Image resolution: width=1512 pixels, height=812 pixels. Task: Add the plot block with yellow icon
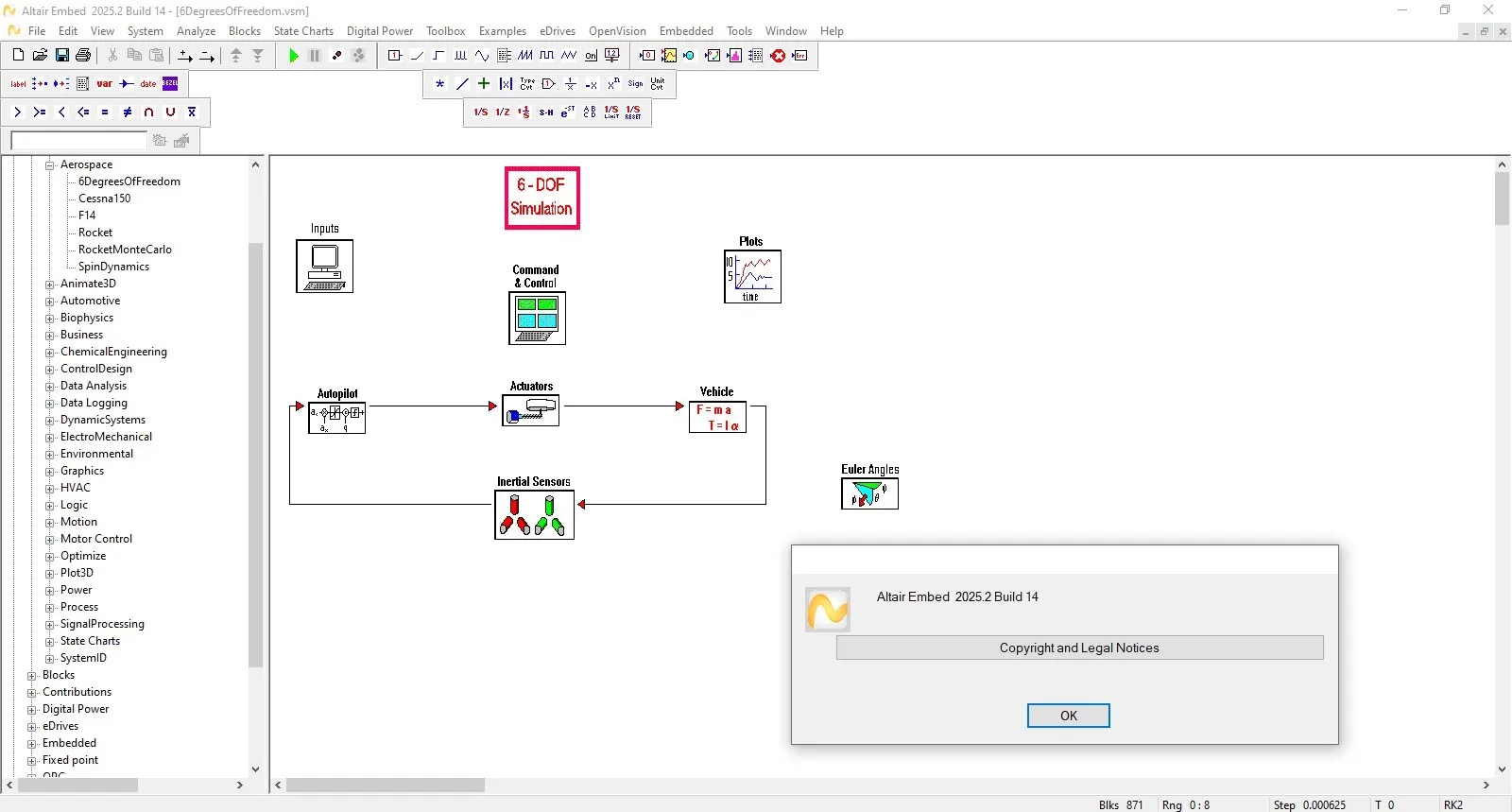(669, 56)
